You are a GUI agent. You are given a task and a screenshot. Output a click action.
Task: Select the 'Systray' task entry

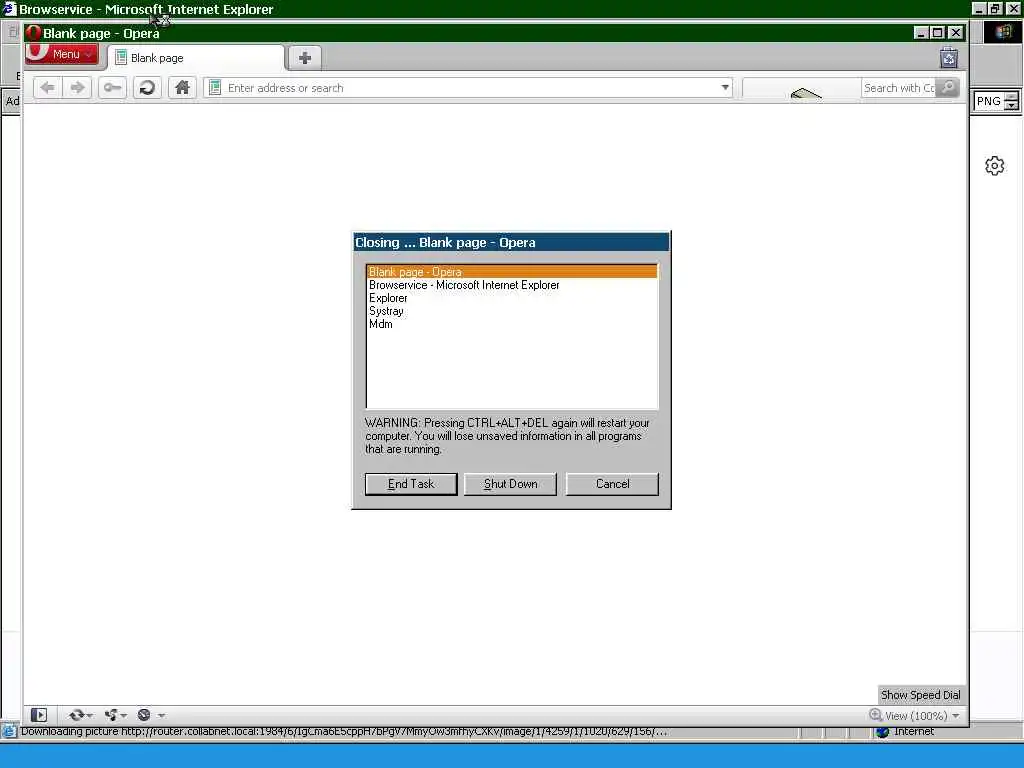[x=512, y=311]
